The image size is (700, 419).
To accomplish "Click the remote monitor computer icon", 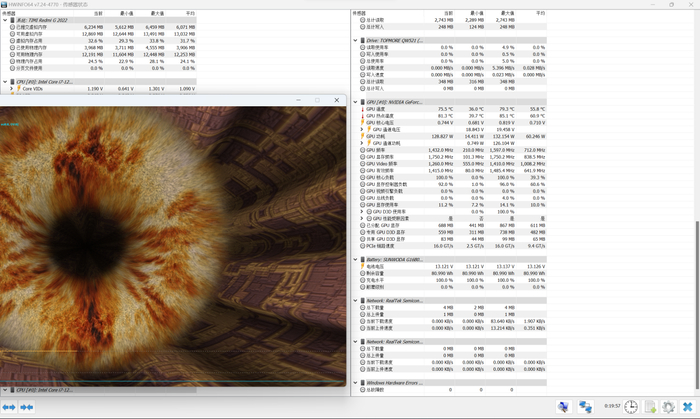I will click(564, 407).
